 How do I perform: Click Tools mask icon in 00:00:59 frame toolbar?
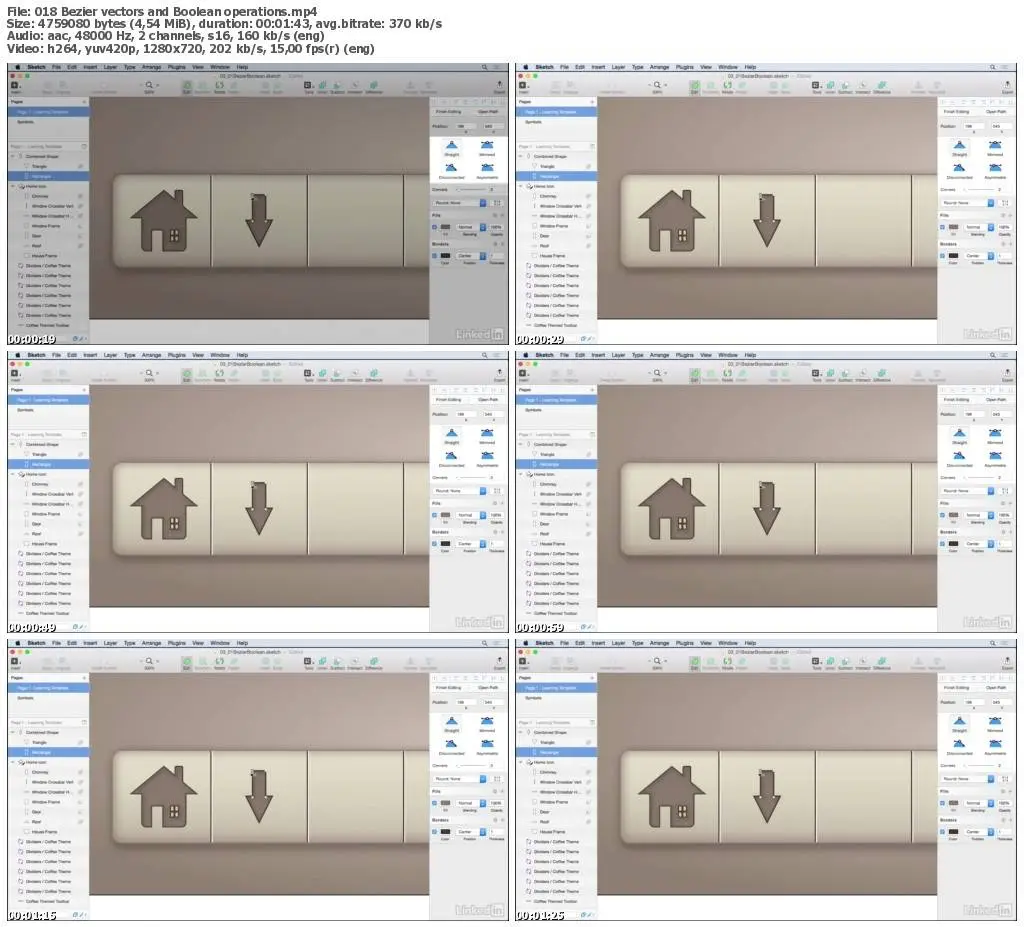coord(816,373)
